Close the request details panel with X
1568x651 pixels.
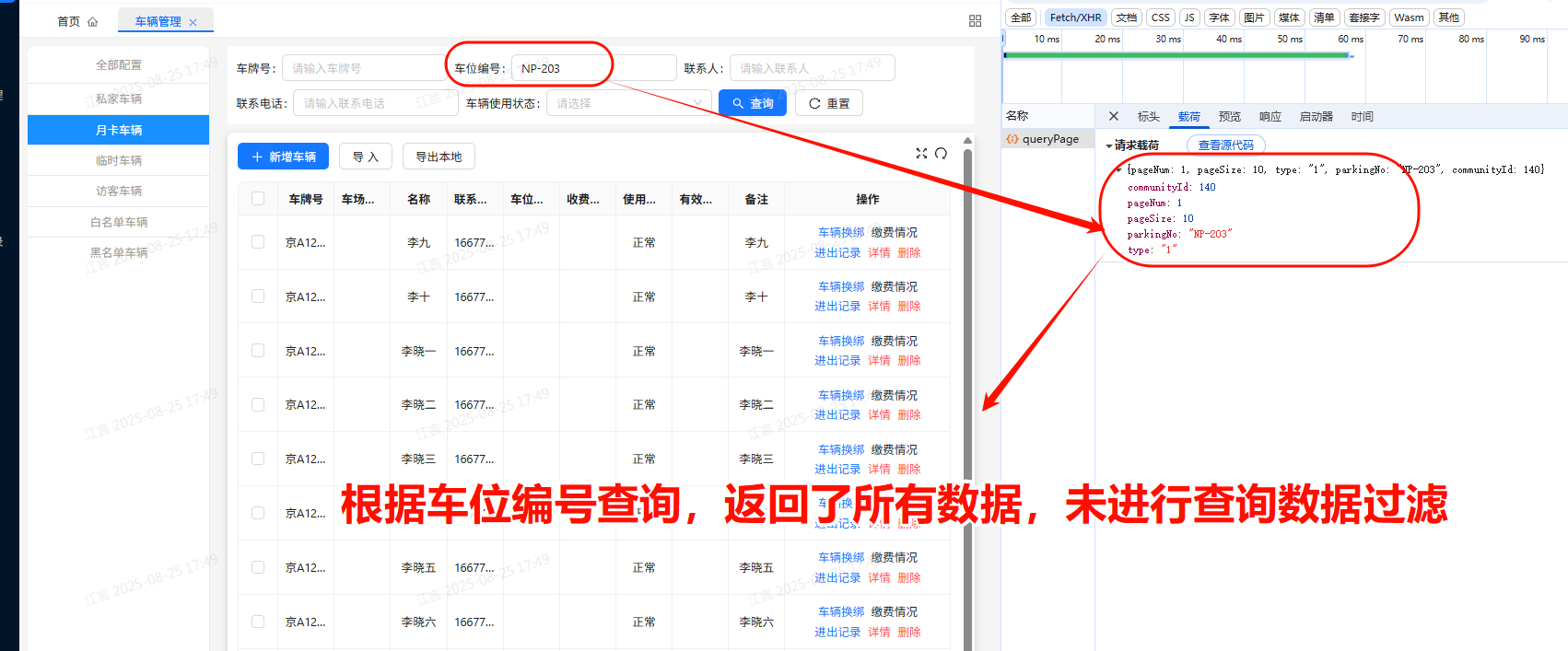pyautogui.click(x=1114, y=117)
